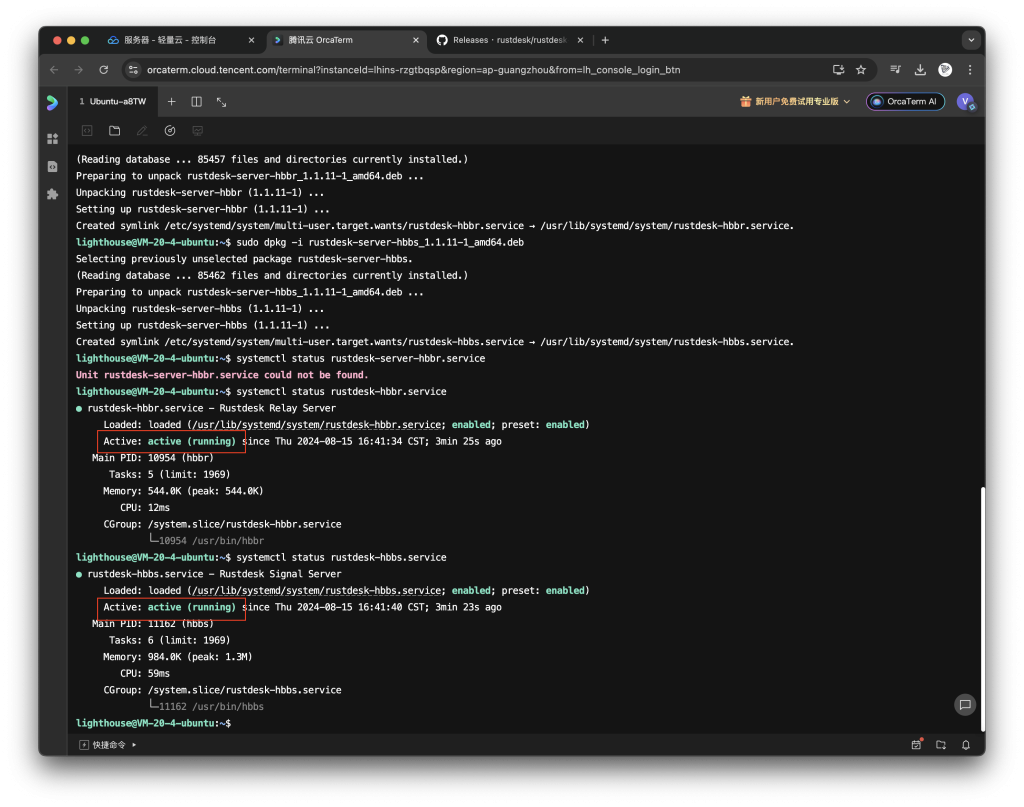Open the file transfer icon in the bottom bar
This screenshot has width=1024, height=807.
(941, 745)
